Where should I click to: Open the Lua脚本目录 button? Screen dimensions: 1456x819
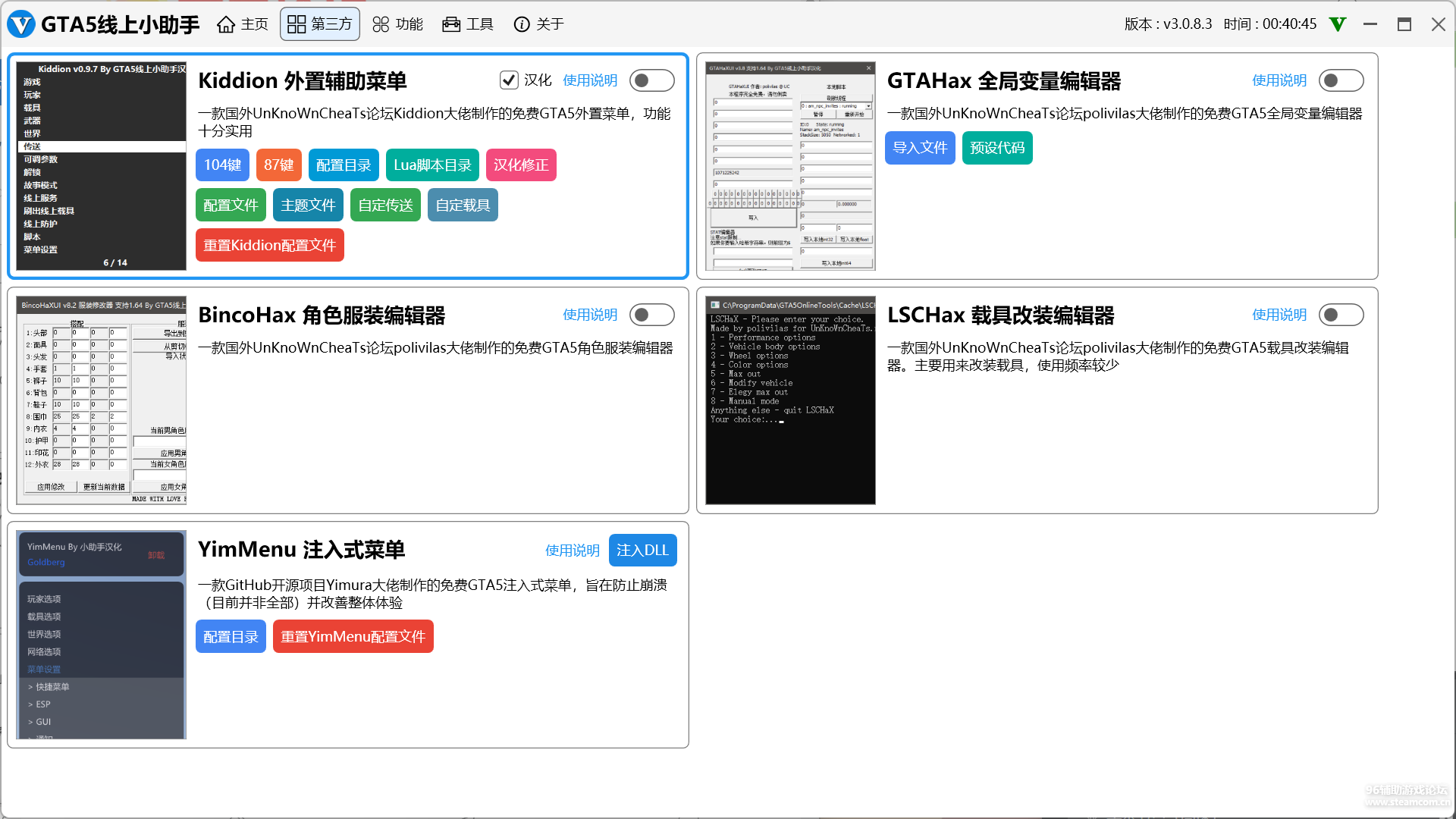432,165
